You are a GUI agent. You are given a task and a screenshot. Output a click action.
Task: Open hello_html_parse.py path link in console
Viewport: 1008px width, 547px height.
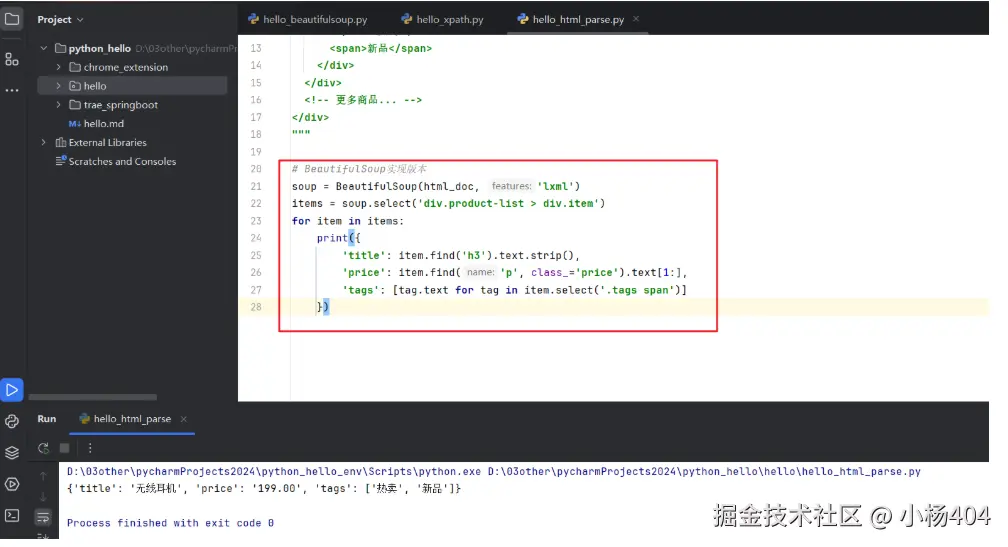(x=705, y=471)
